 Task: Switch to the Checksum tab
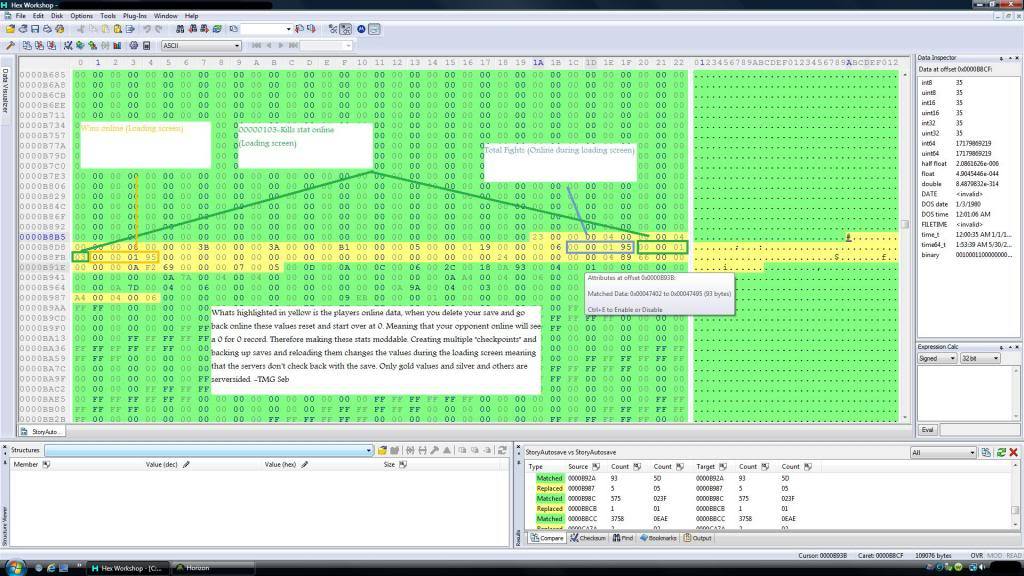(588, 538)
